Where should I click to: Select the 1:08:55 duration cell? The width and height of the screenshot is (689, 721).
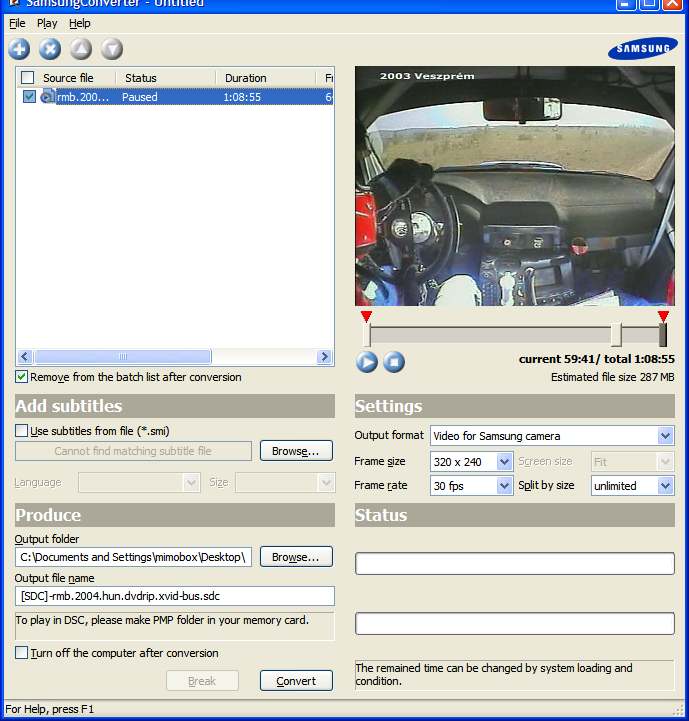[x=242, y=97]
